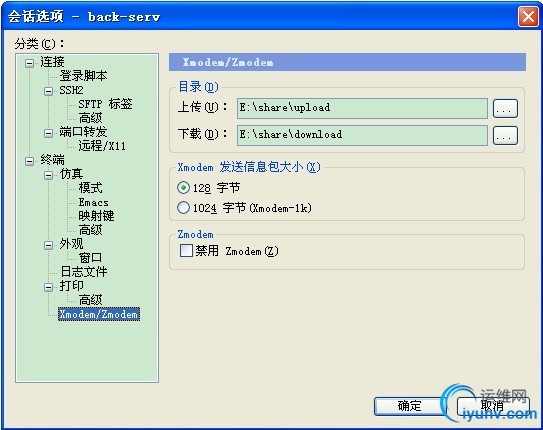The width and height of the screenshot is (543, 430).
Task: Collapse the 打印 tree node
Action: (x=48, y=287)
